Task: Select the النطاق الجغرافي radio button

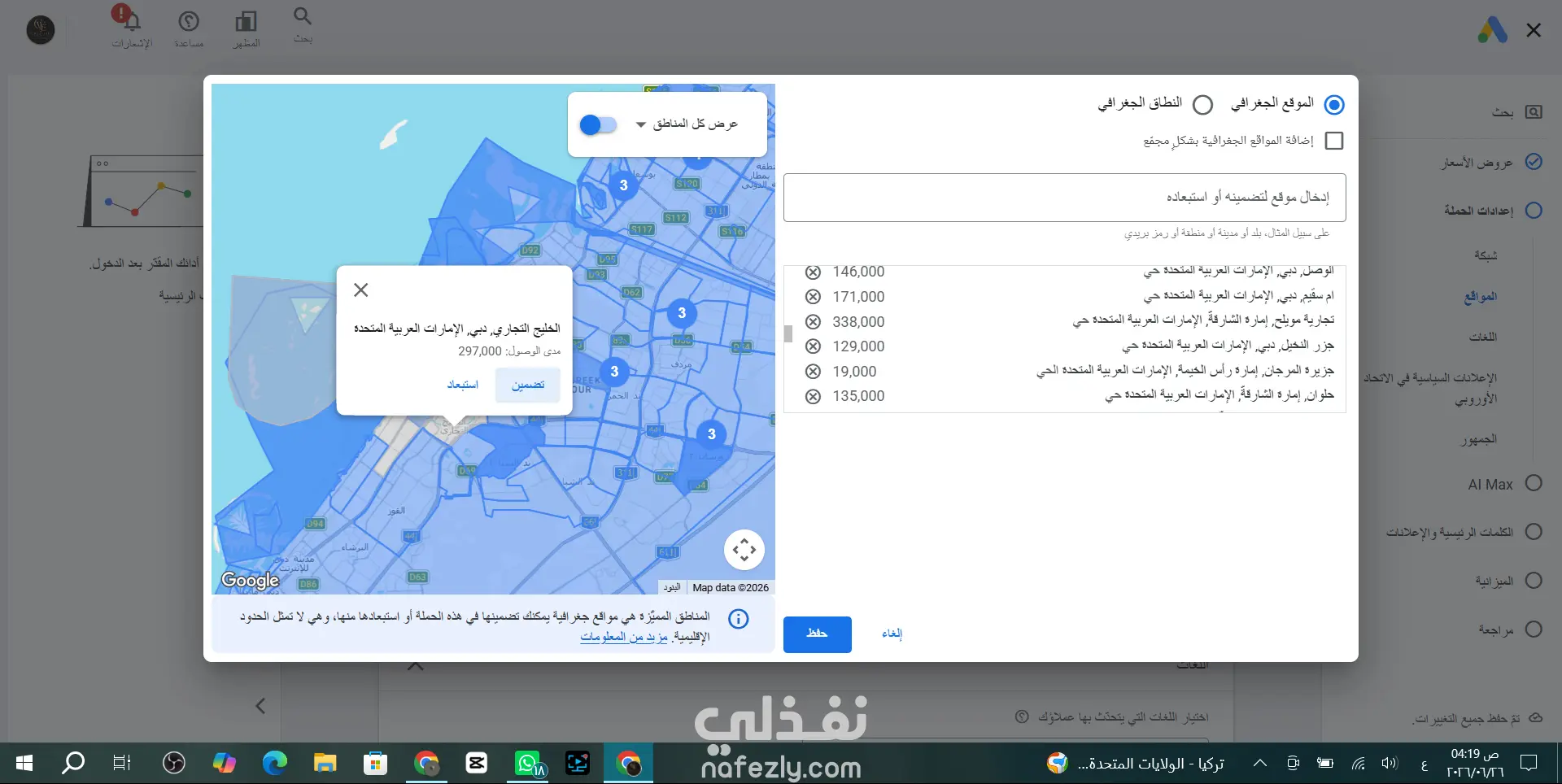Action: pos(1202,105)
